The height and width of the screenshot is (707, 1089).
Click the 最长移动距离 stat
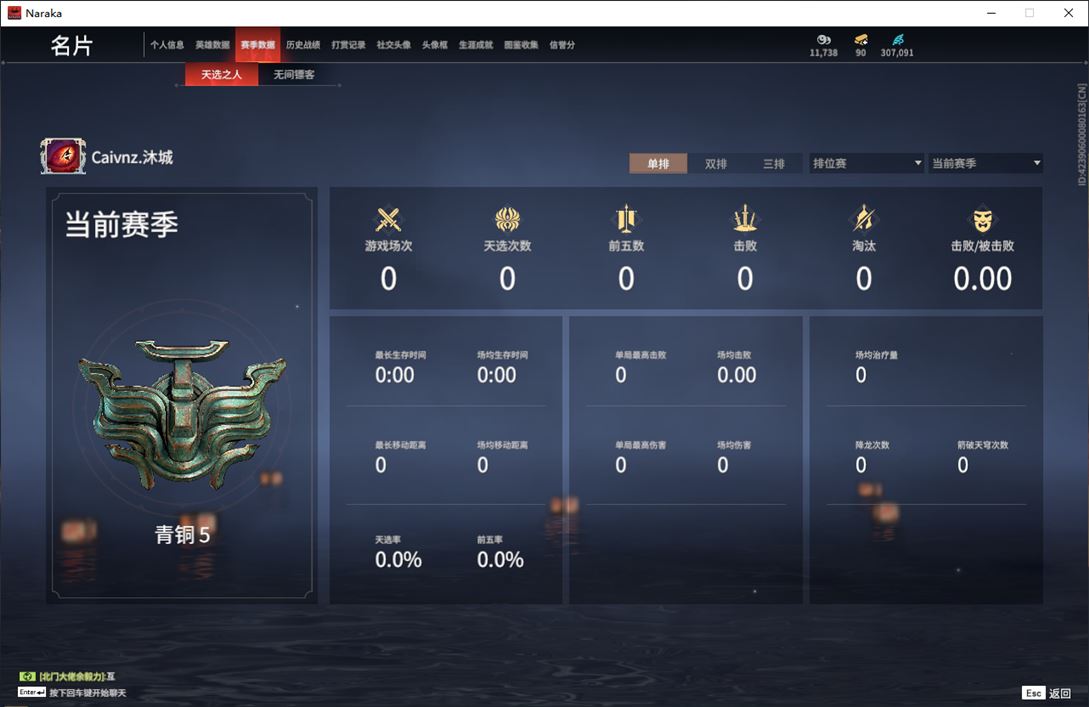click(x=400, y=458)
